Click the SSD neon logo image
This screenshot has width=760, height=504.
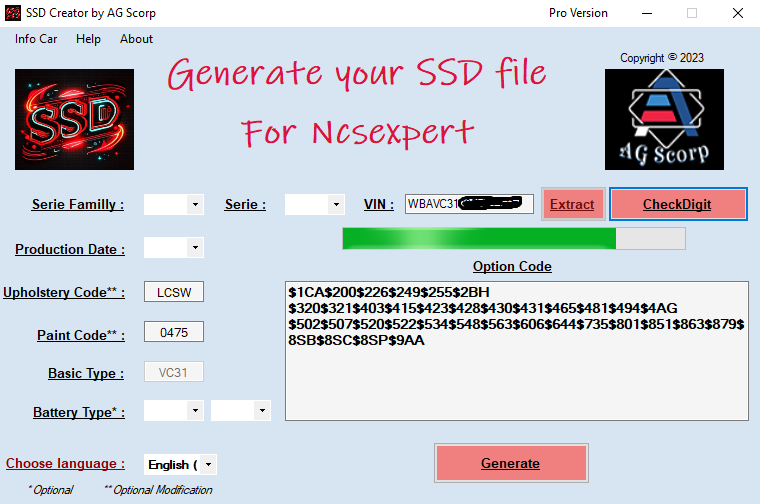pyautogui.click(x=74, y=119)
